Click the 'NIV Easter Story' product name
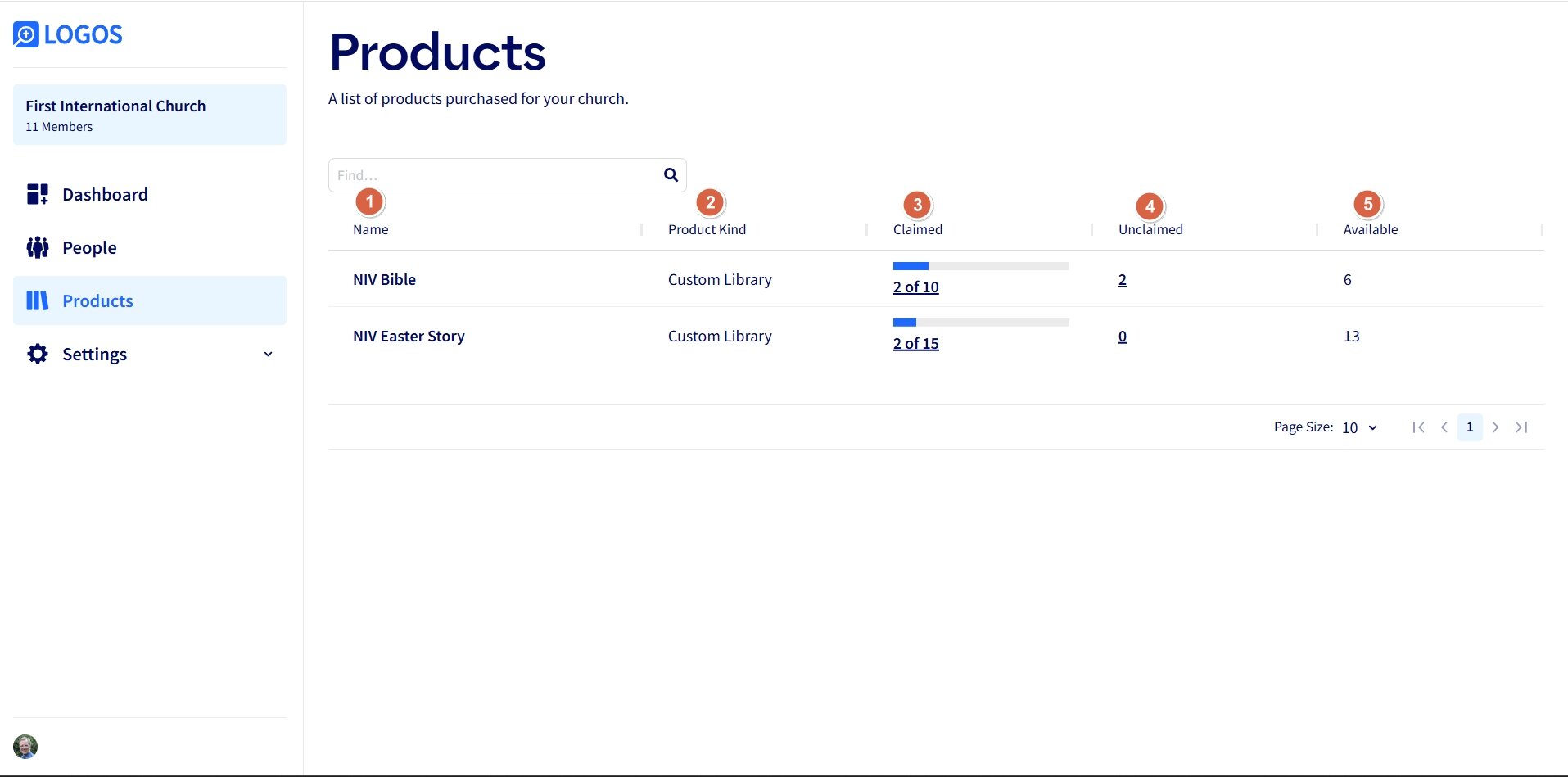Image resolution: width=1568 pixels, height=777 pixels. click(409, 336)
